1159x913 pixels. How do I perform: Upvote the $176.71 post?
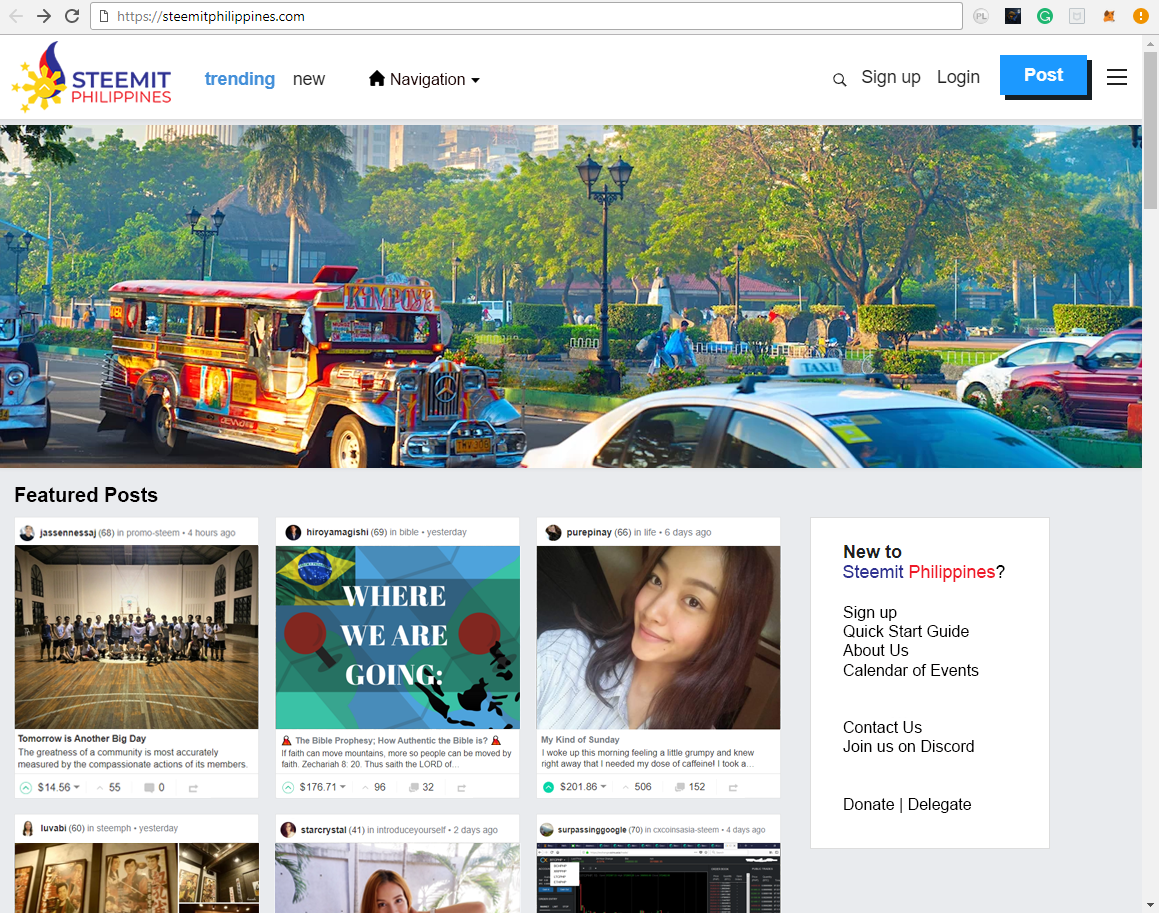pyautogui.click(x=288, y=788)
